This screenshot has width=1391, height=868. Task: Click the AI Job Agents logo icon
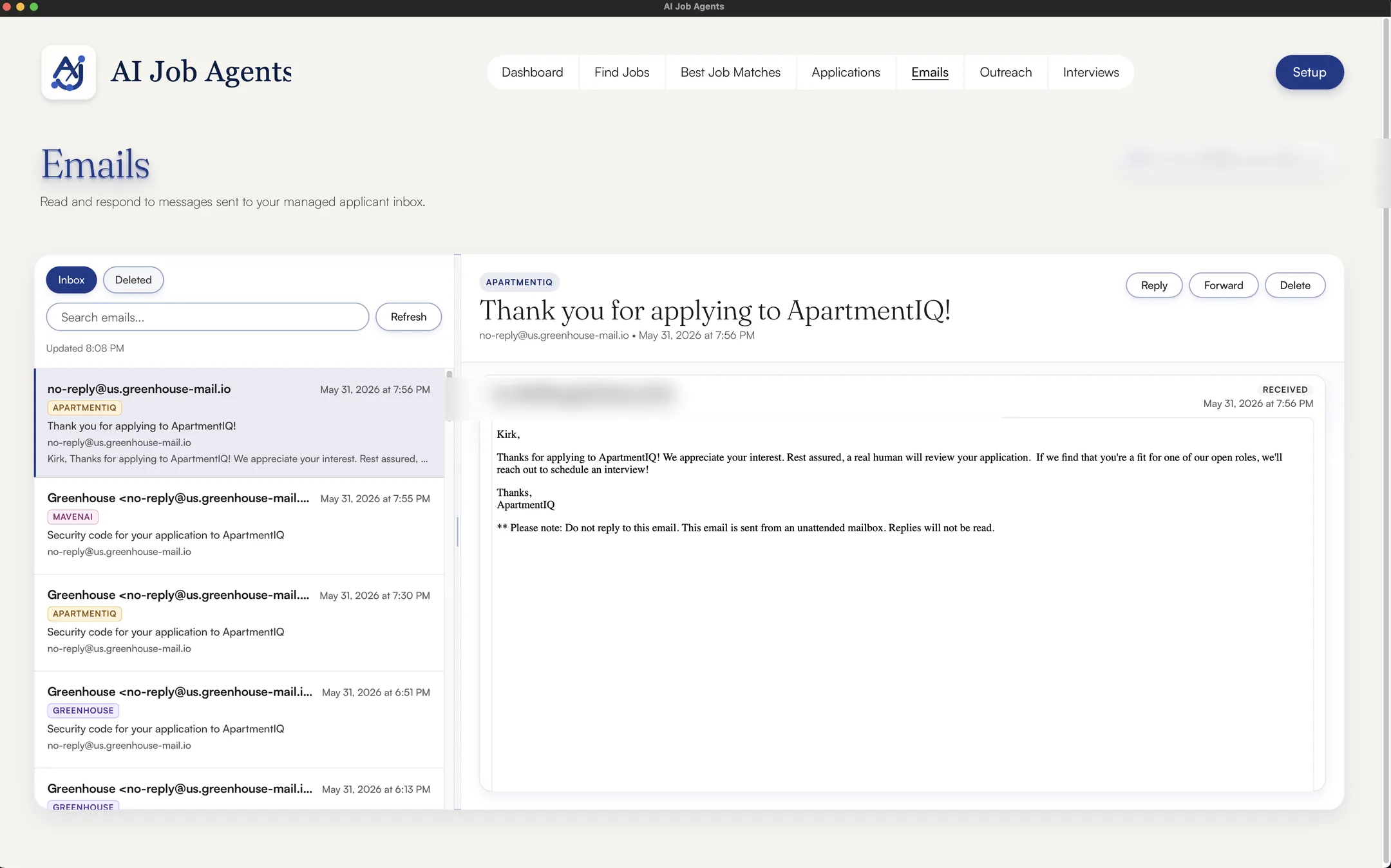click(x=69, y=72)
